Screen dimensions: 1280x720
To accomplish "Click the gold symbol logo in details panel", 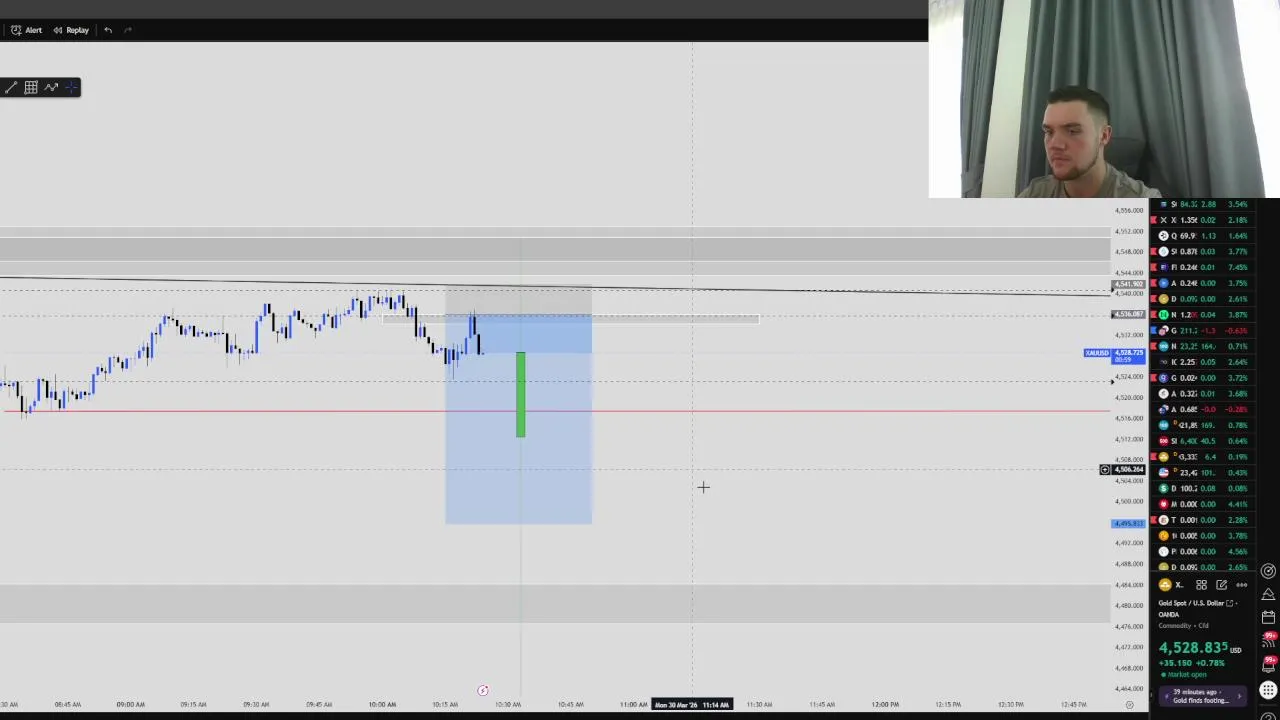I will [1165, 585].
